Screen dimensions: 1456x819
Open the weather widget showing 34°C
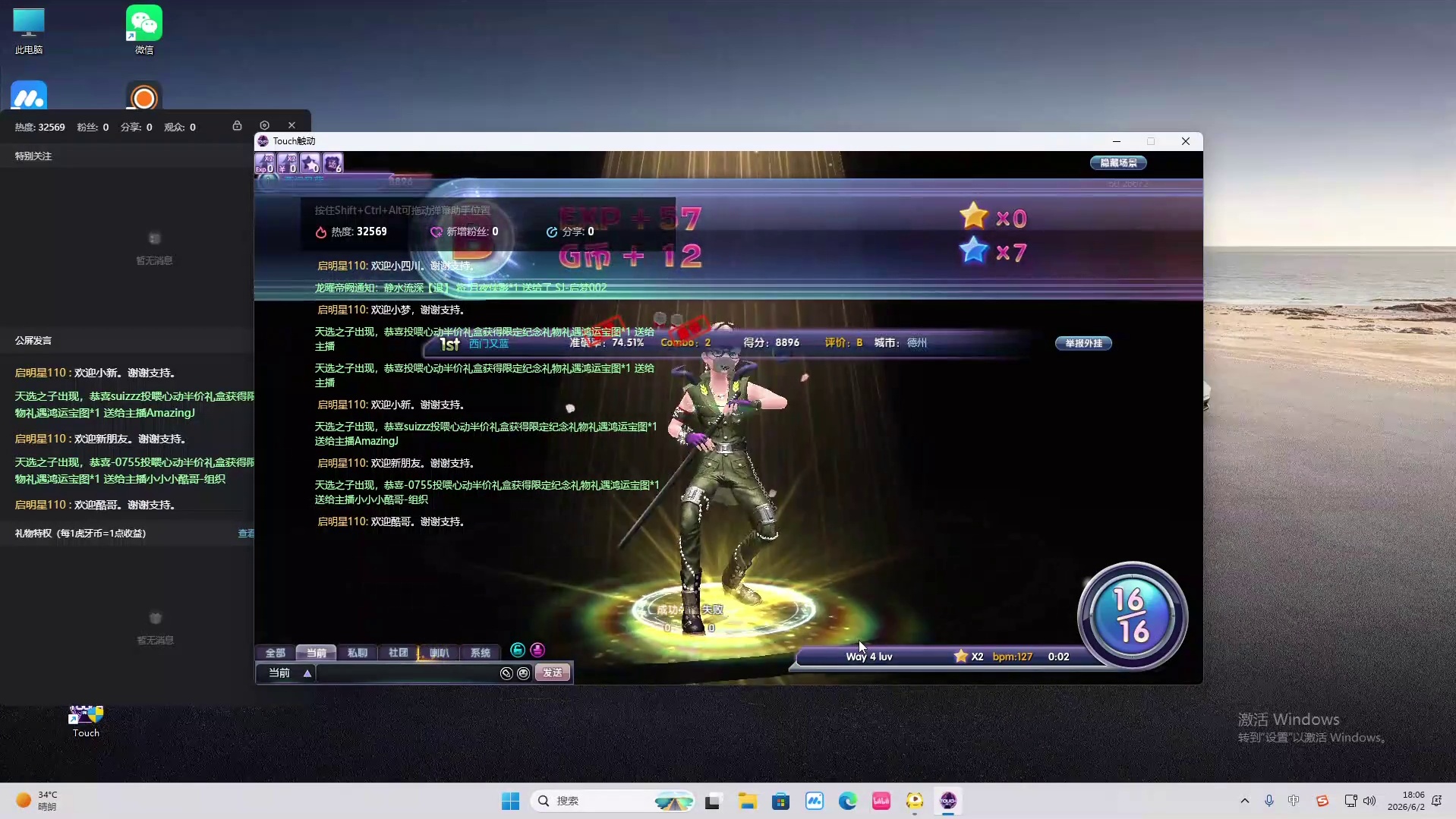tap(36, 801)
